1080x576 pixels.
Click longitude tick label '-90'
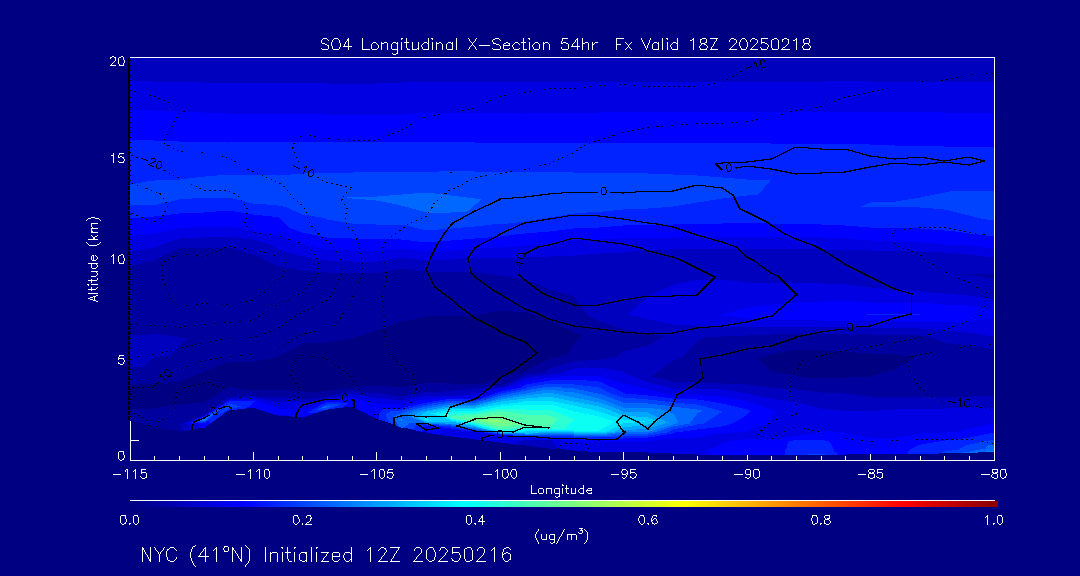[x=747, y=474]
